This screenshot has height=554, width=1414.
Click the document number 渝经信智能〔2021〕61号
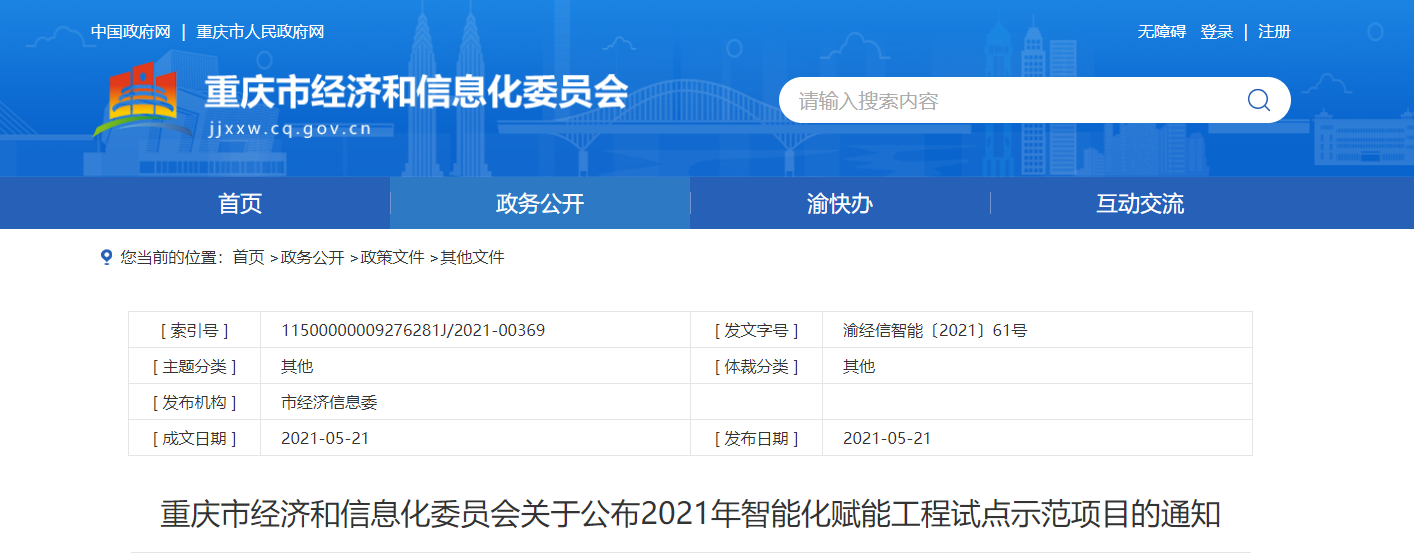[x=935, y=330]
